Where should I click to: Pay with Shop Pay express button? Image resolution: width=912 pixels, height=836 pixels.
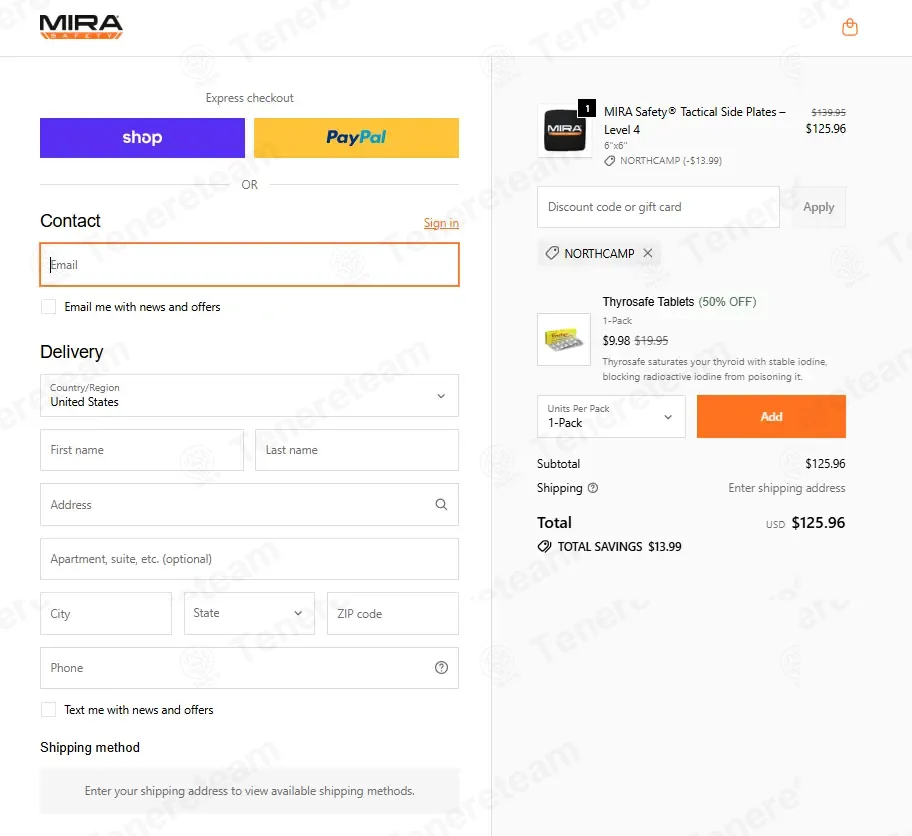pos(142,138)
